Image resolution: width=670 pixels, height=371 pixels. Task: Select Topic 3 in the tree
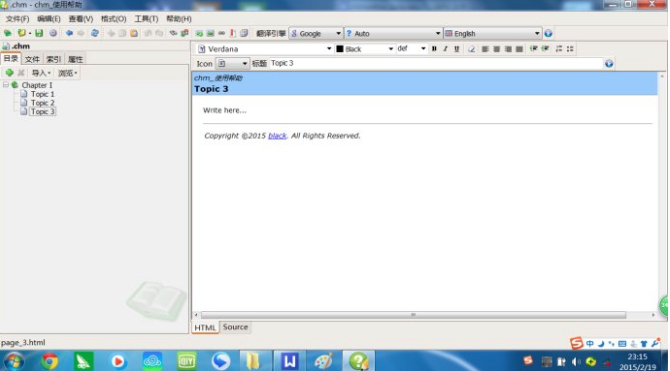(42, 112)
